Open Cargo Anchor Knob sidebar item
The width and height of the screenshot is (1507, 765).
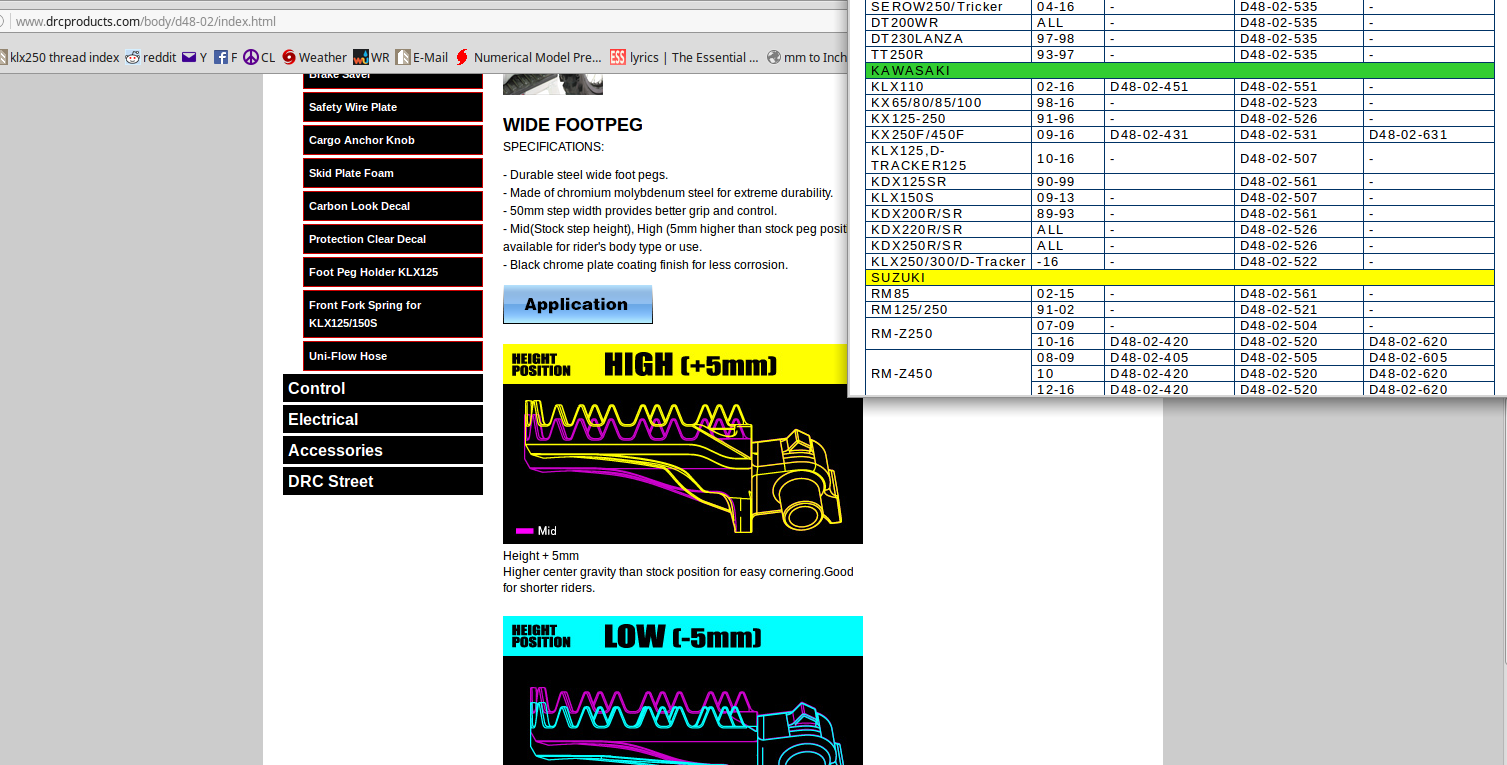pyautogui.click(x=393, y=140)
